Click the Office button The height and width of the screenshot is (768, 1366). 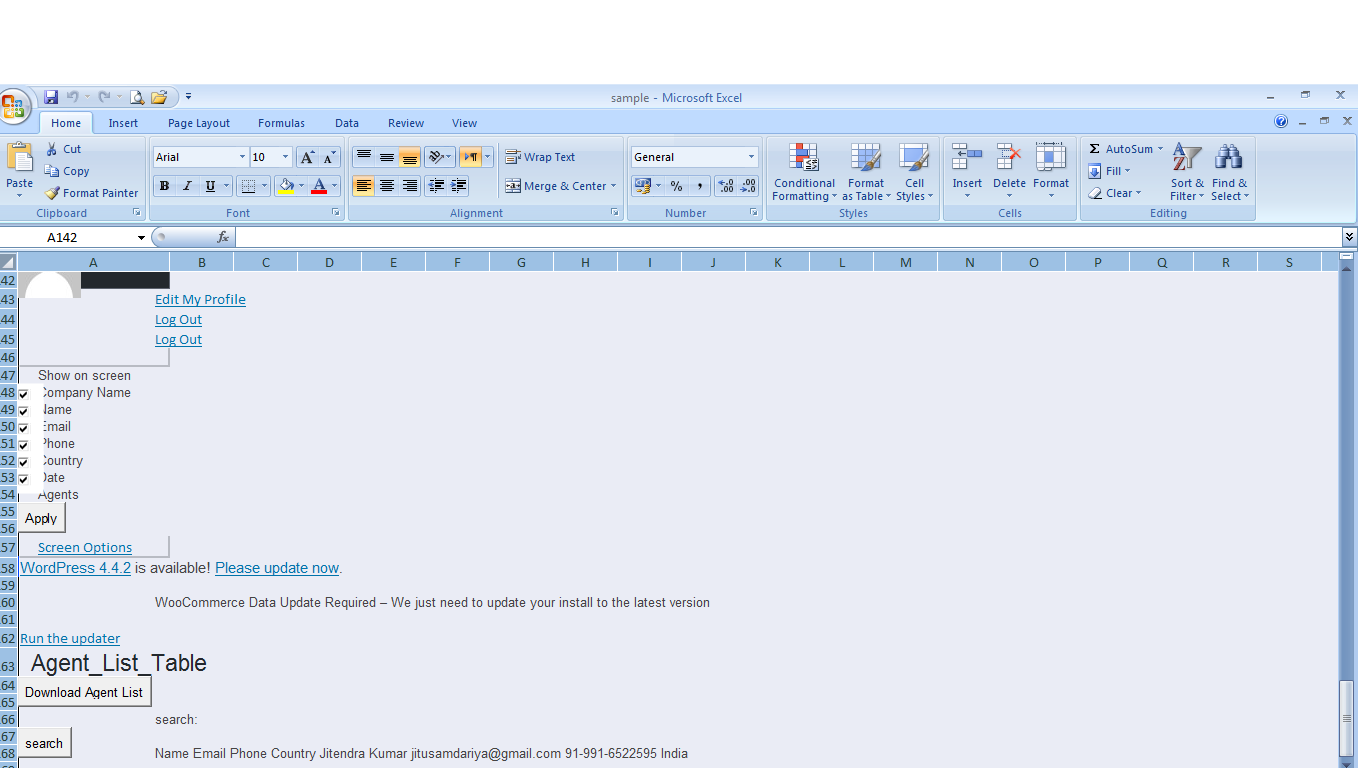coord(14,106)
